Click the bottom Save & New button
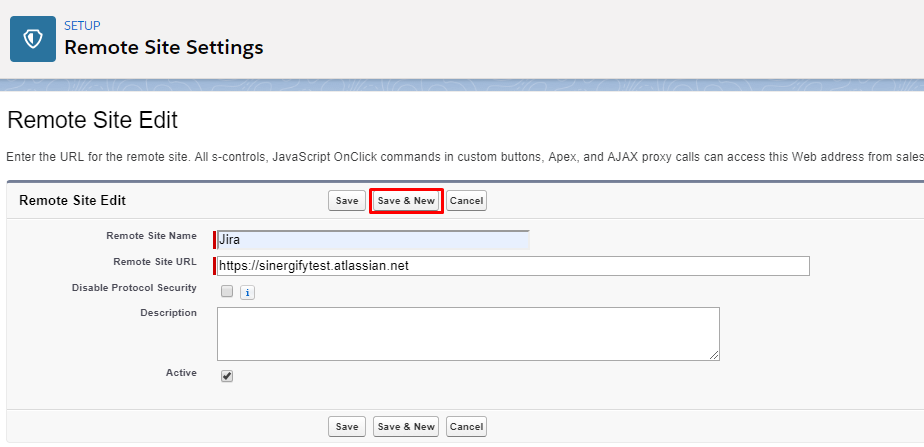 coord(406,426)
